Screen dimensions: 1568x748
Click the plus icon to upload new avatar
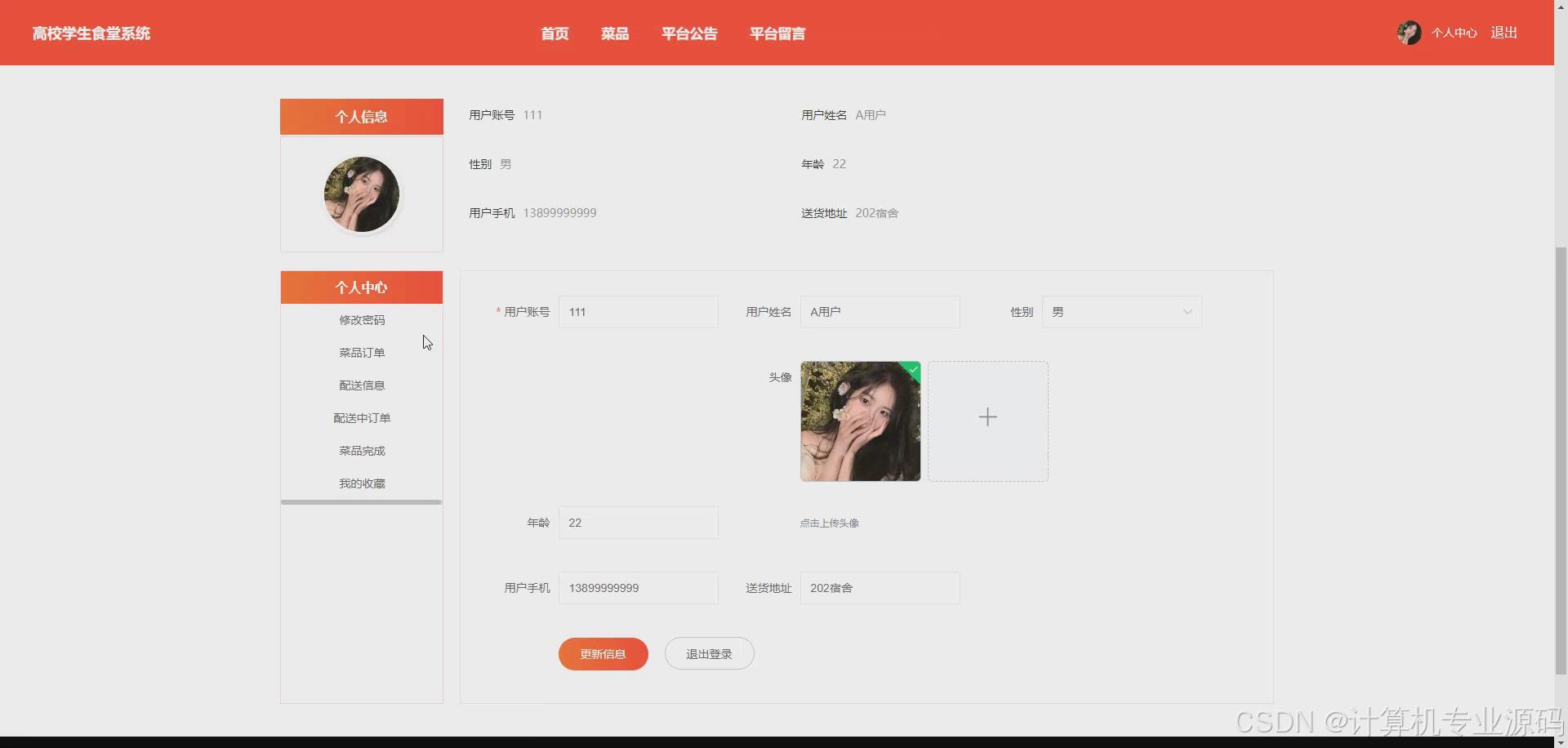coord(987,417)
